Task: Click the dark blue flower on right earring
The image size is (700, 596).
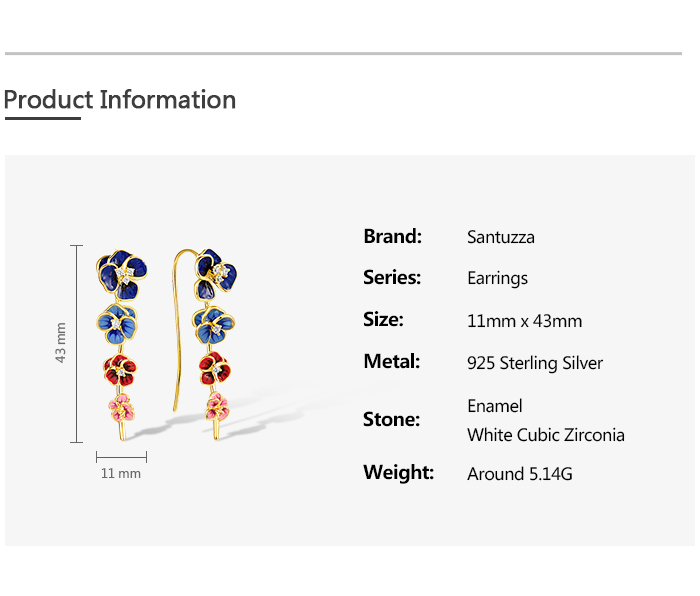Action: [x=216, y=274]
